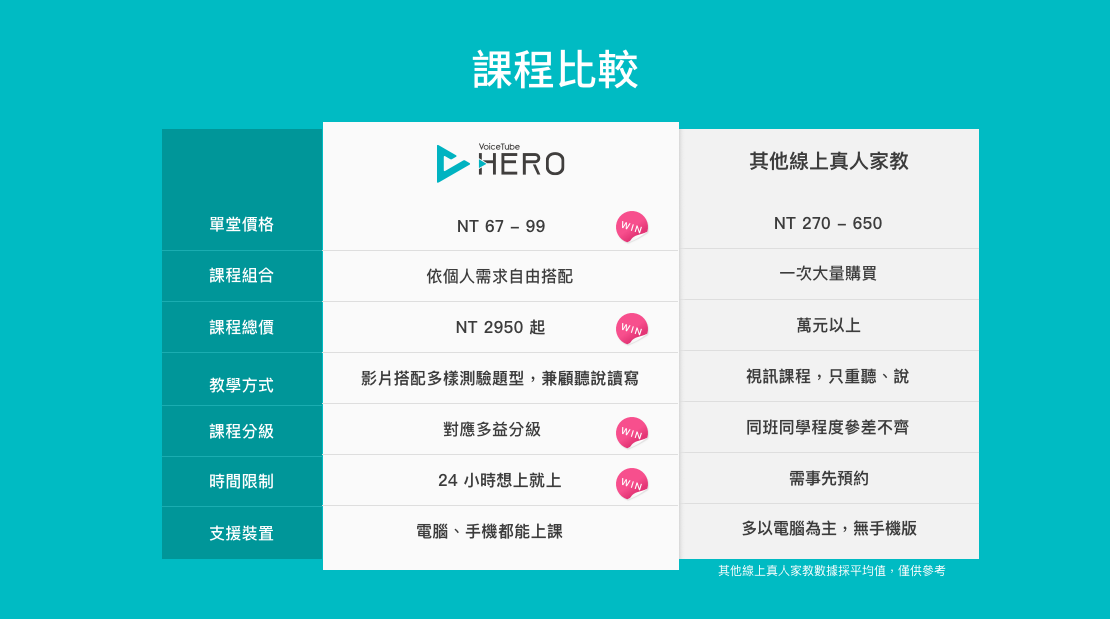Select the 課程比較 page title
The image size is (1110, 619).
[555, 69]
